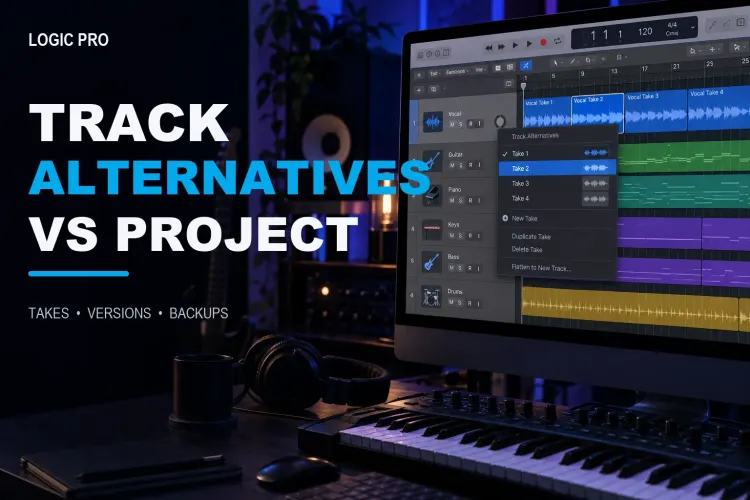The height and width of the screenshot is (500, 750).
Task: Open the View menu dropdown
Action: (481, 70)
